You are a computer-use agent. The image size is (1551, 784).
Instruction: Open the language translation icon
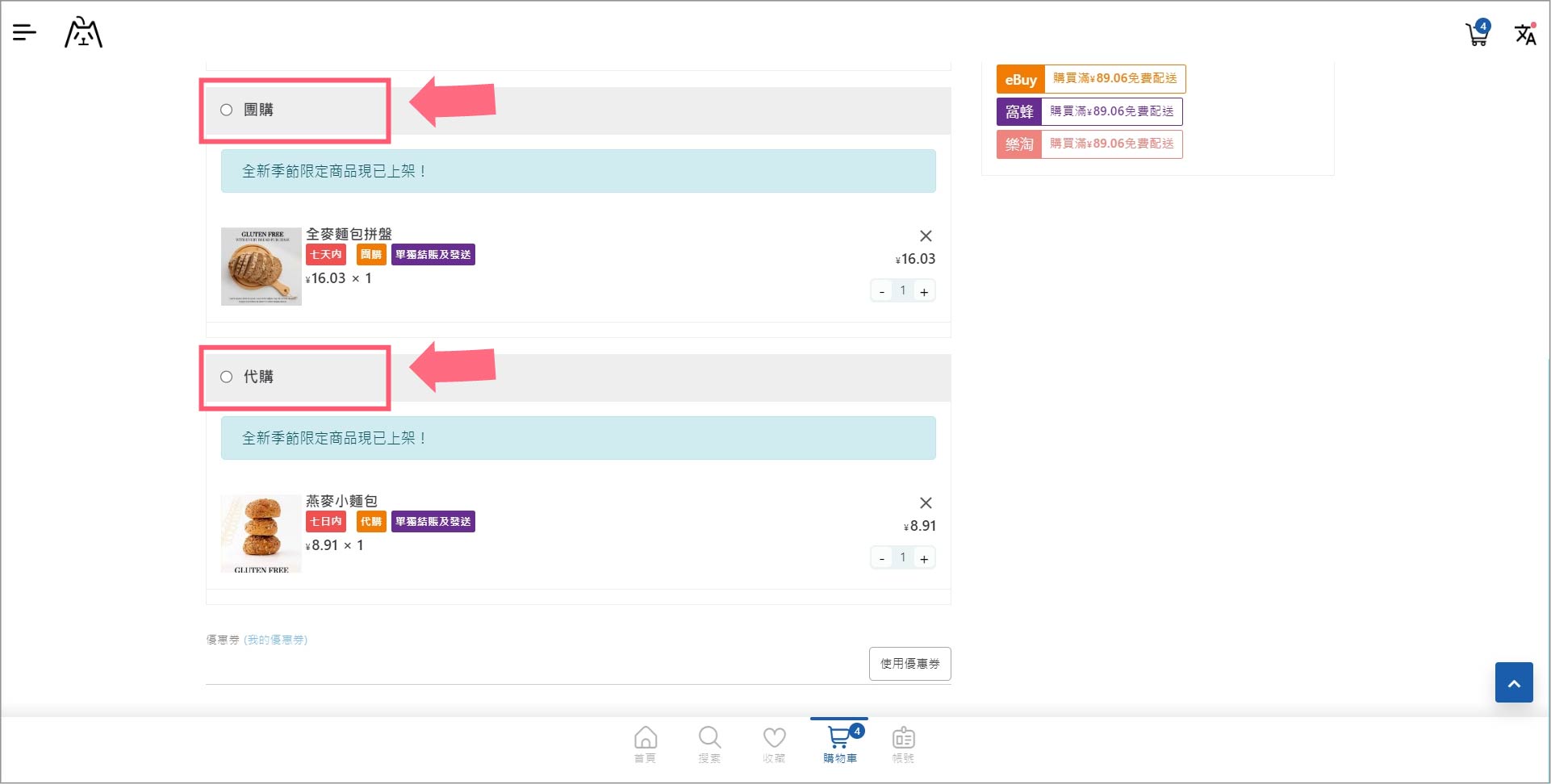pyautogui.click(x=1524, y=34)
